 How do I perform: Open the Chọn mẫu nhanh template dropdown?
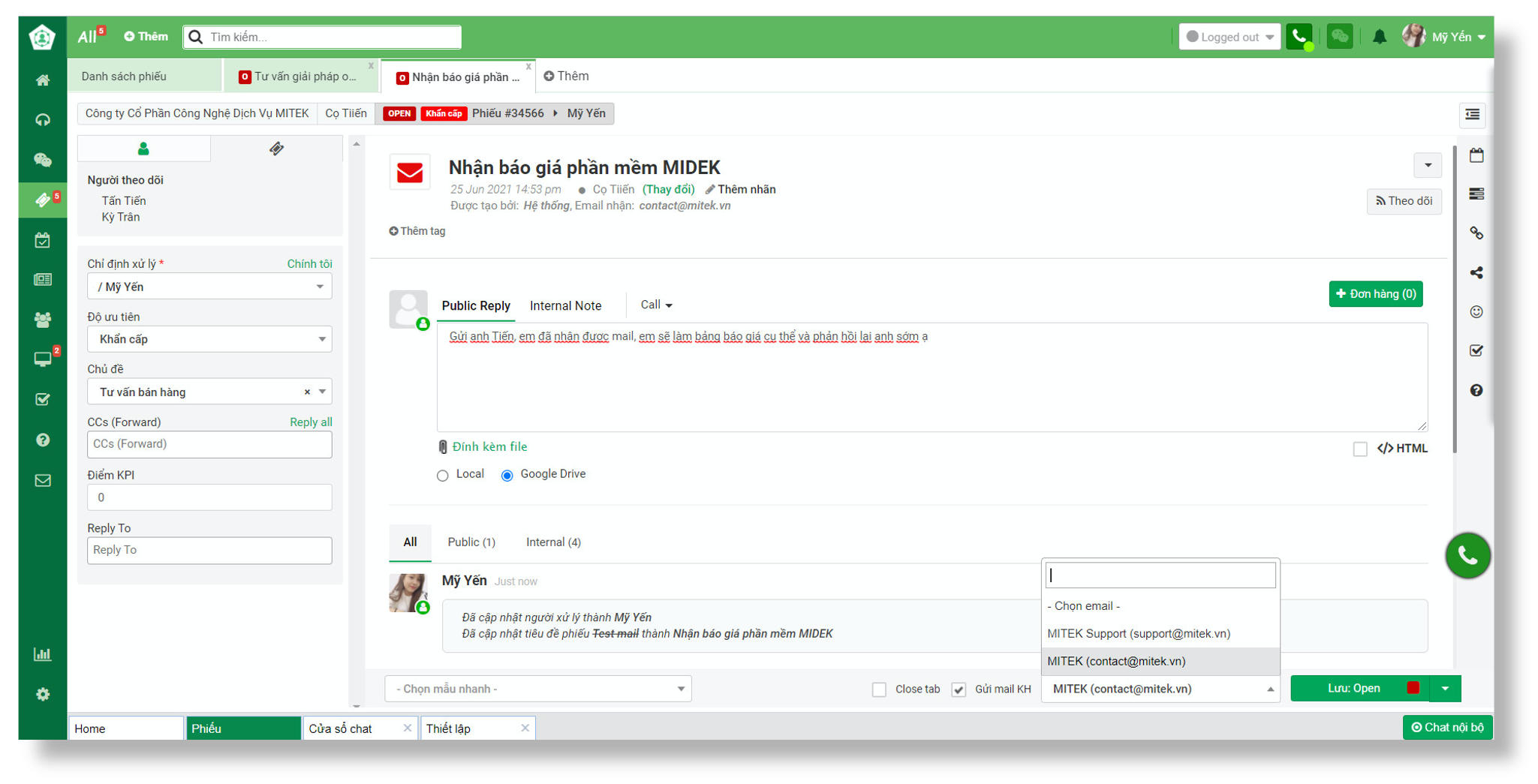point(538,689)
